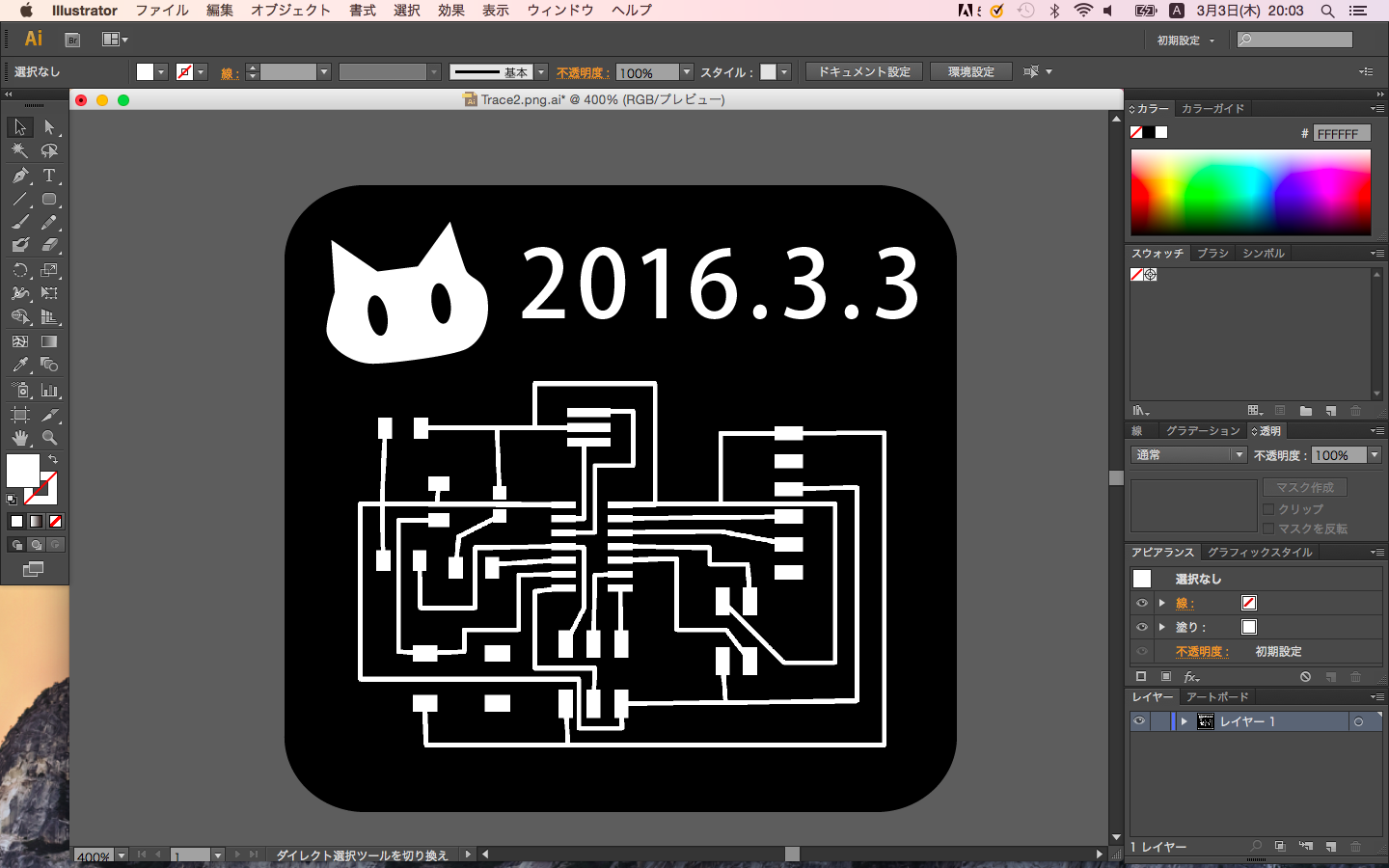Enable the クリップ checkbox
Image resolution: width=1389 pixels, height=868 pixels.
click(x=1268, y=509)
